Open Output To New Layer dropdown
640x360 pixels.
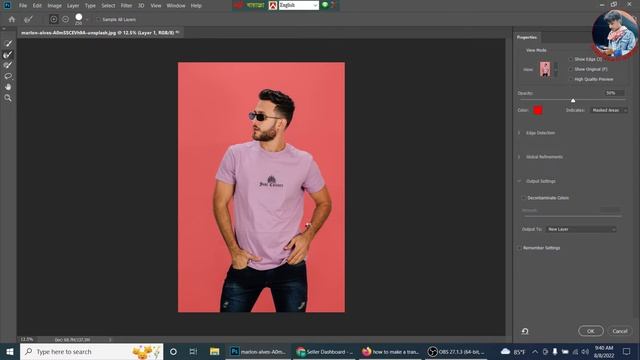(x=581, y=229)
